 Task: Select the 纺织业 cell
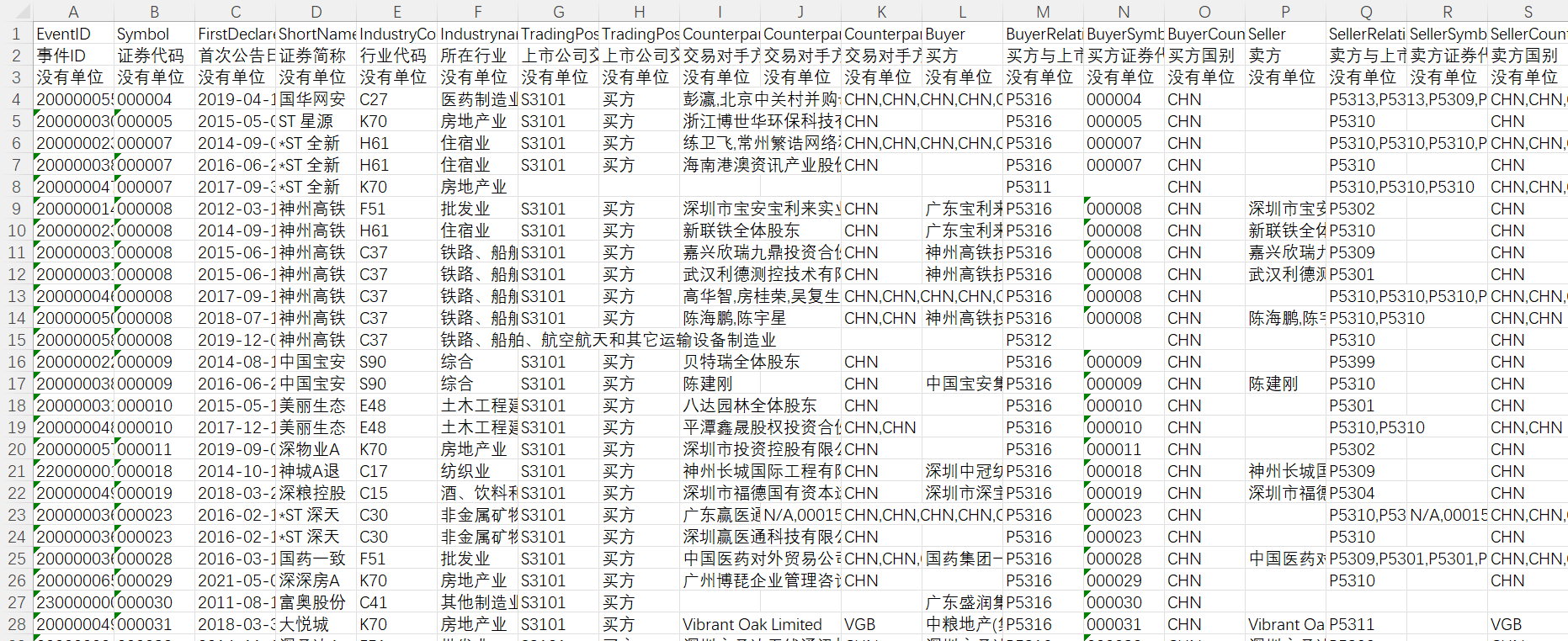click(x=477, y=471)
